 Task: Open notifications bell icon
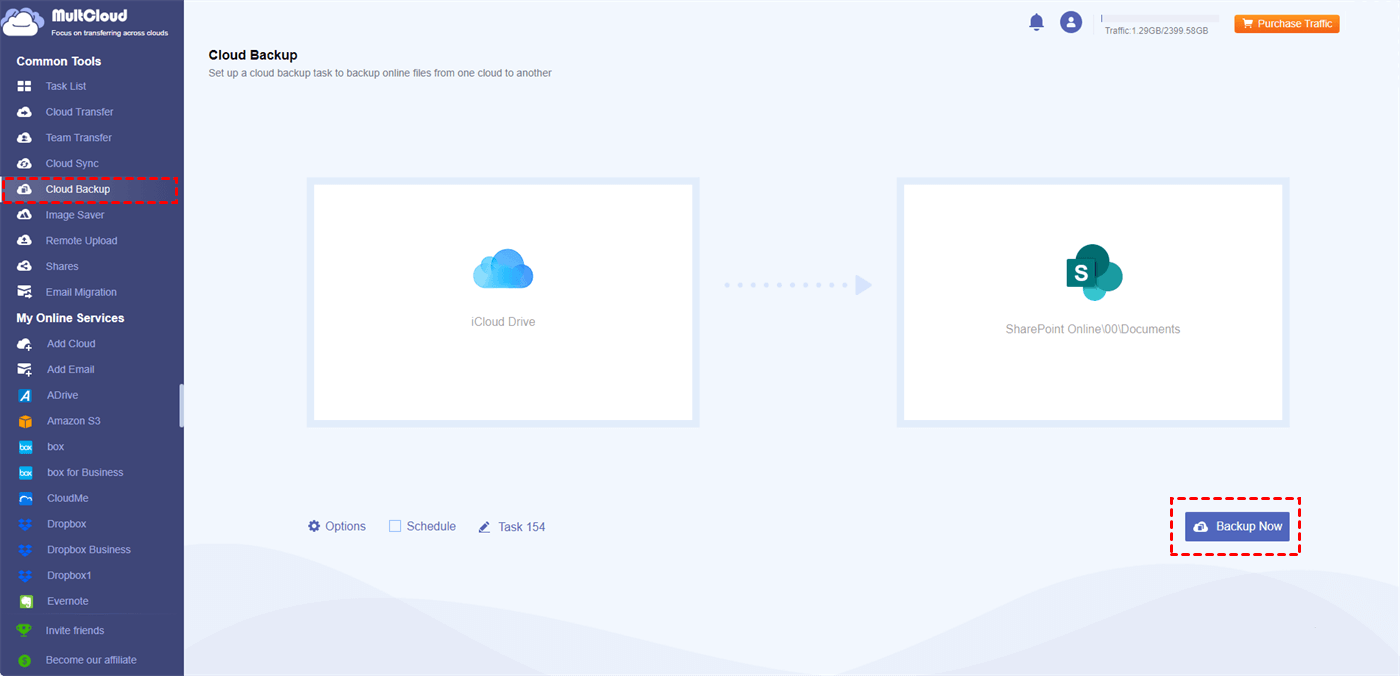coord(1036,22)
